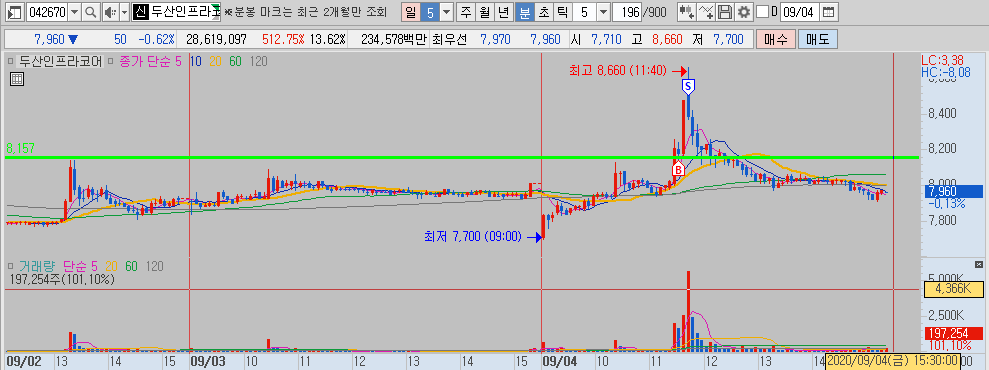
Task: Select the 틱 (tick) chart period
Action: click(562, 11)
